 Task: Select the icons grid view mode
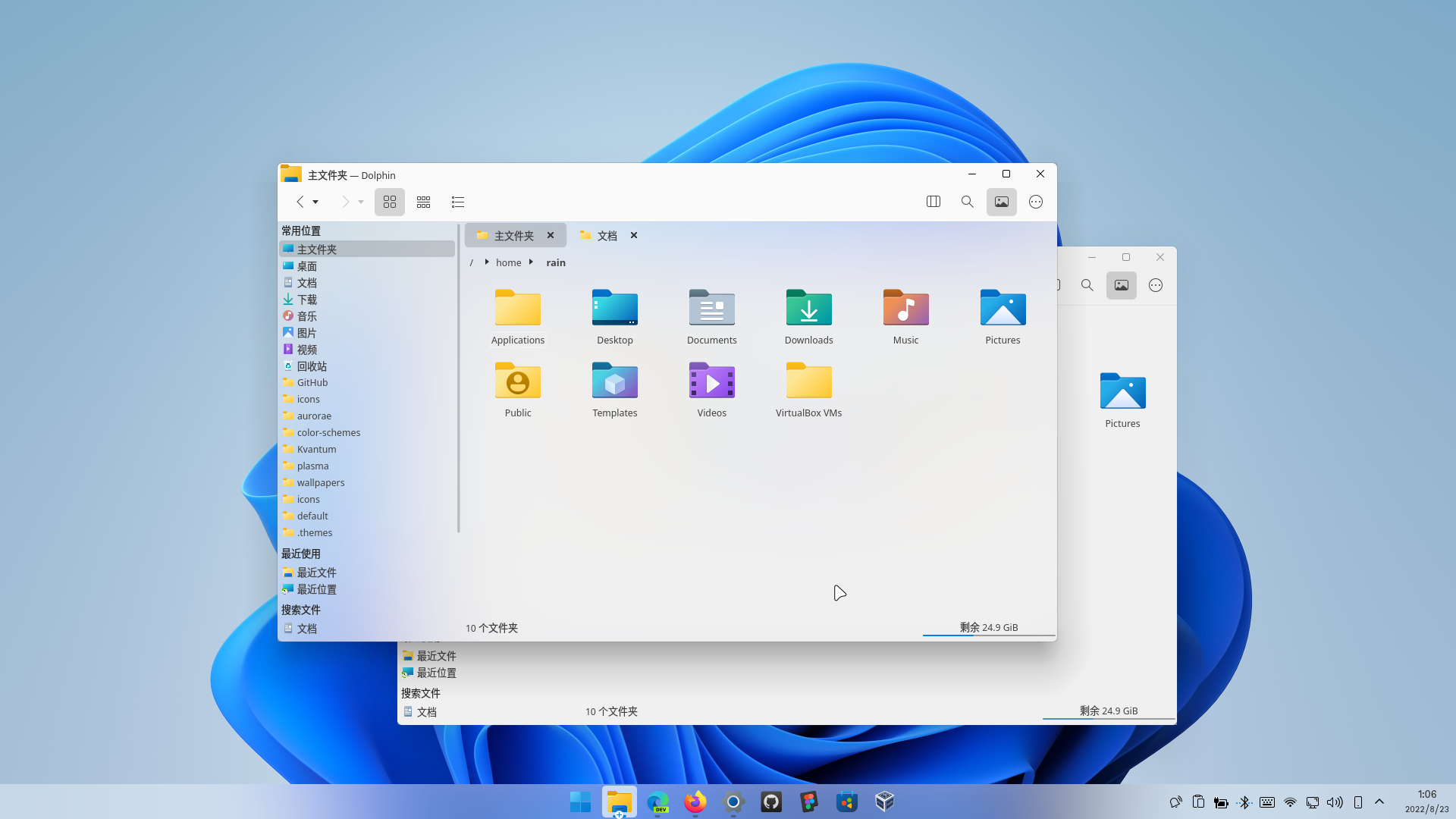(390, 202)
